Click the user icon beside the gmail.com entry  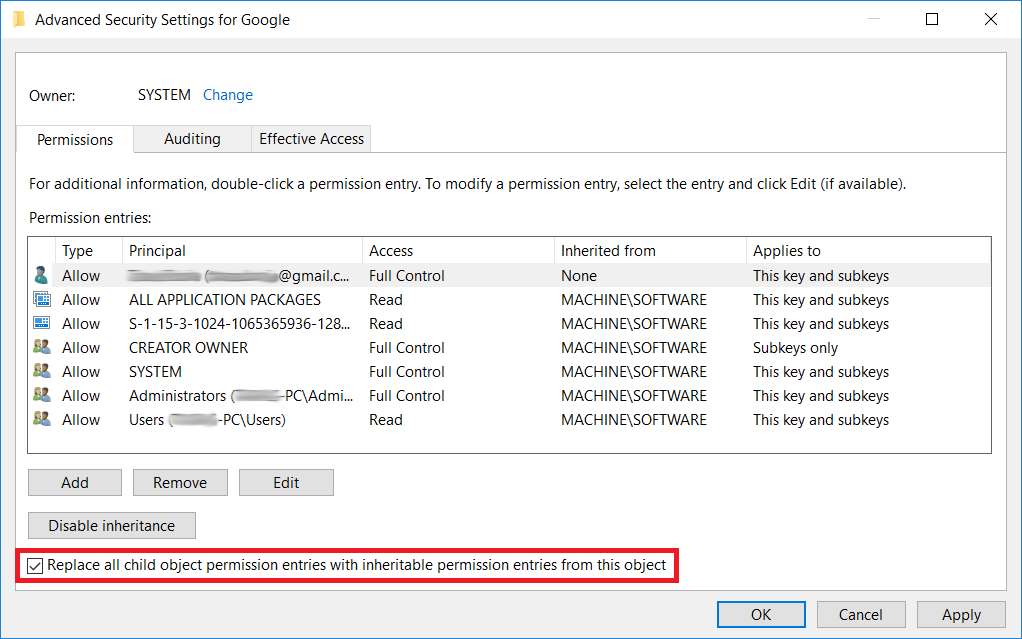(x=42, y=275)
